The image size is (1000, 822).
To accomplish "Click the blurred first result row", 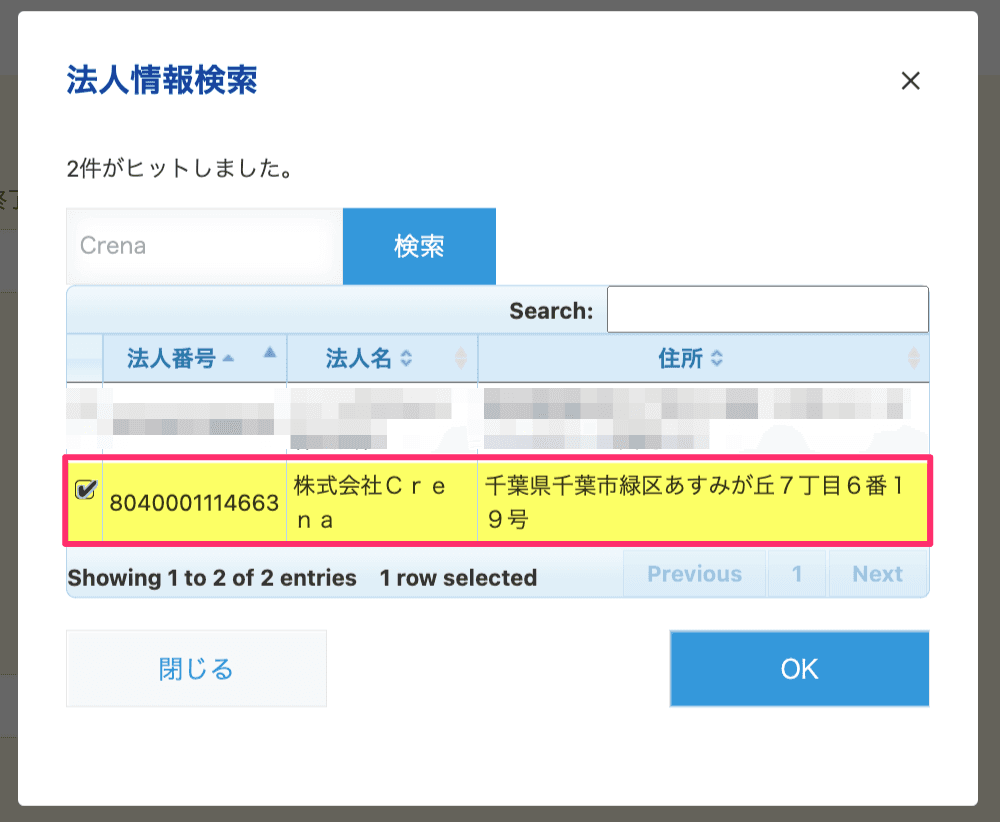I will pyautogui.click(x=497, y=418).
